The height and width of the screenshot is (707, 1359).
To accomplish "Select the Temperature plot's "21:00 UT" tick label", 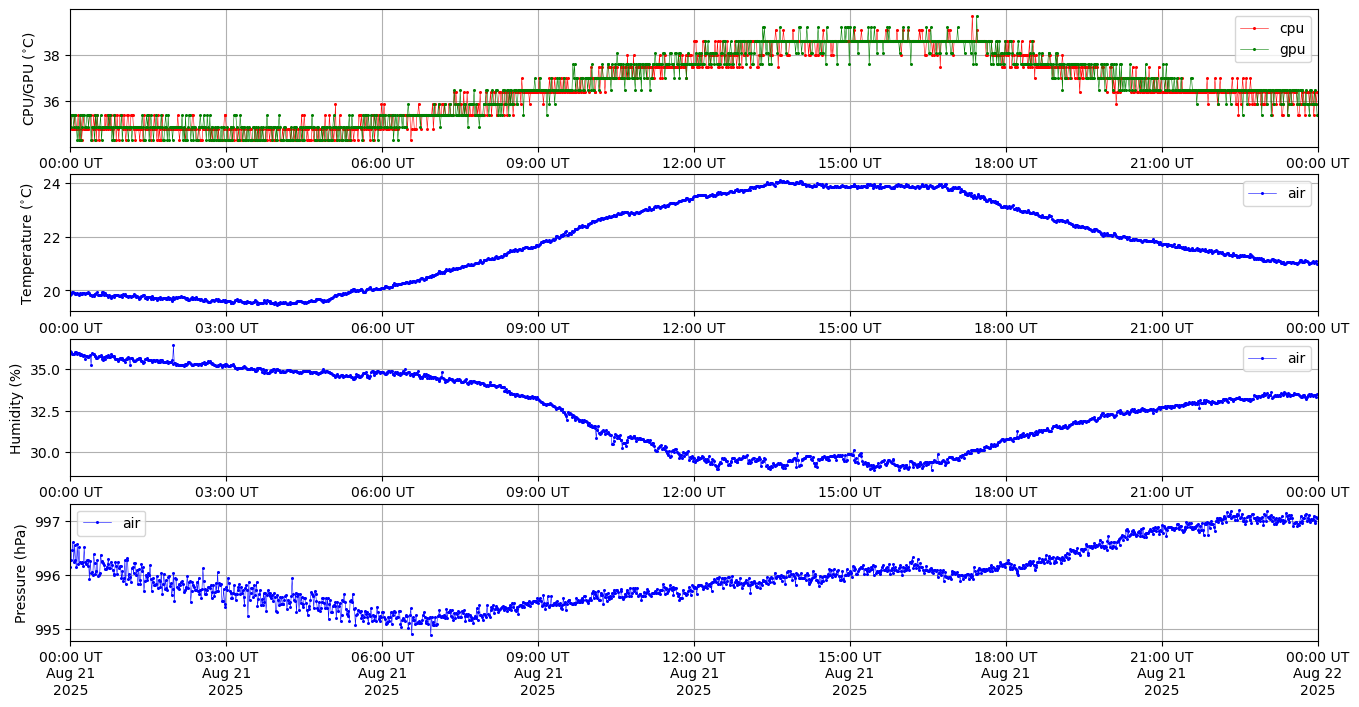I will (x=1162, y=328).
